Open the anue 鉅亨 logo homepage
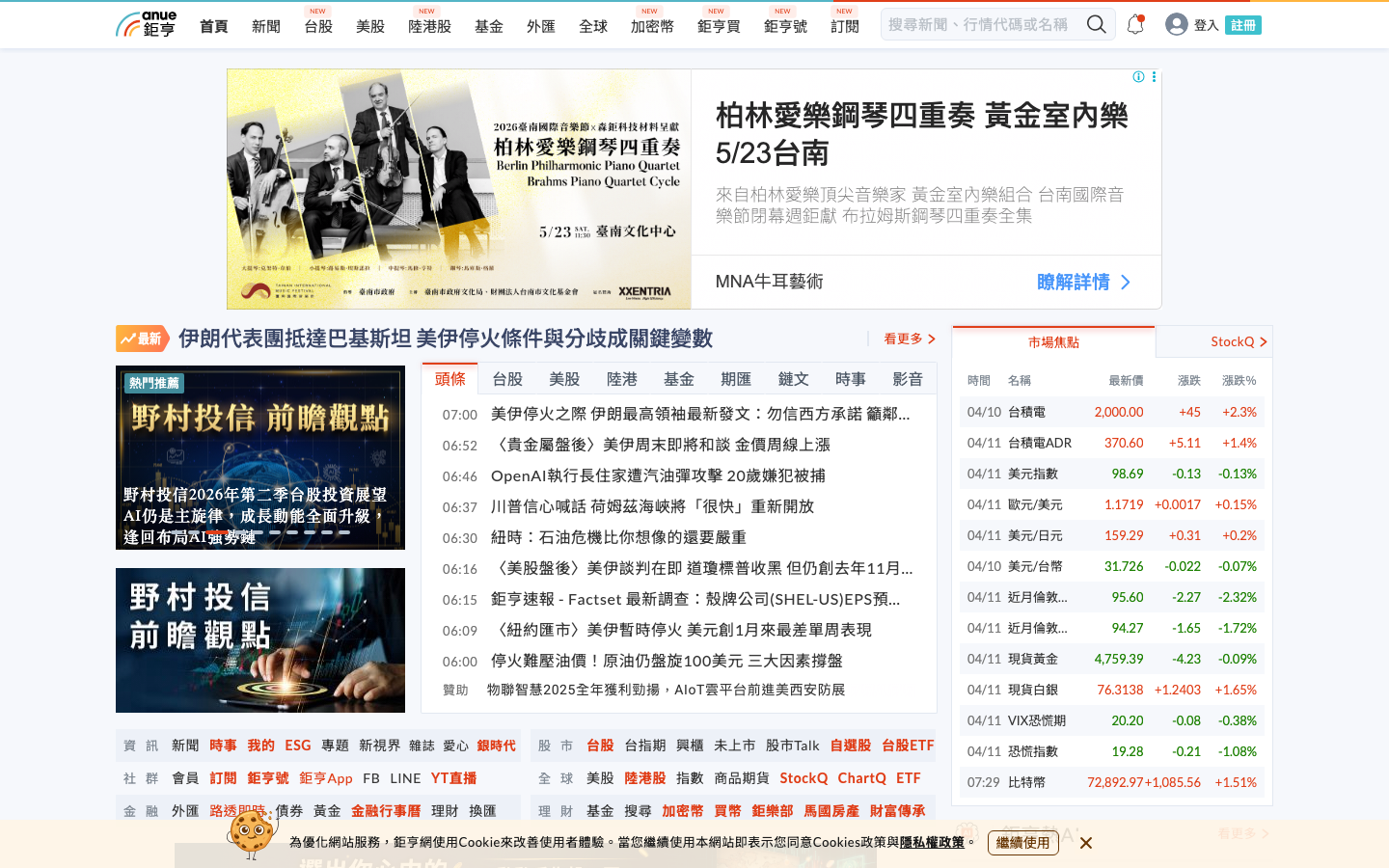The image size is (1389, 868). click(x=146, y=24)
